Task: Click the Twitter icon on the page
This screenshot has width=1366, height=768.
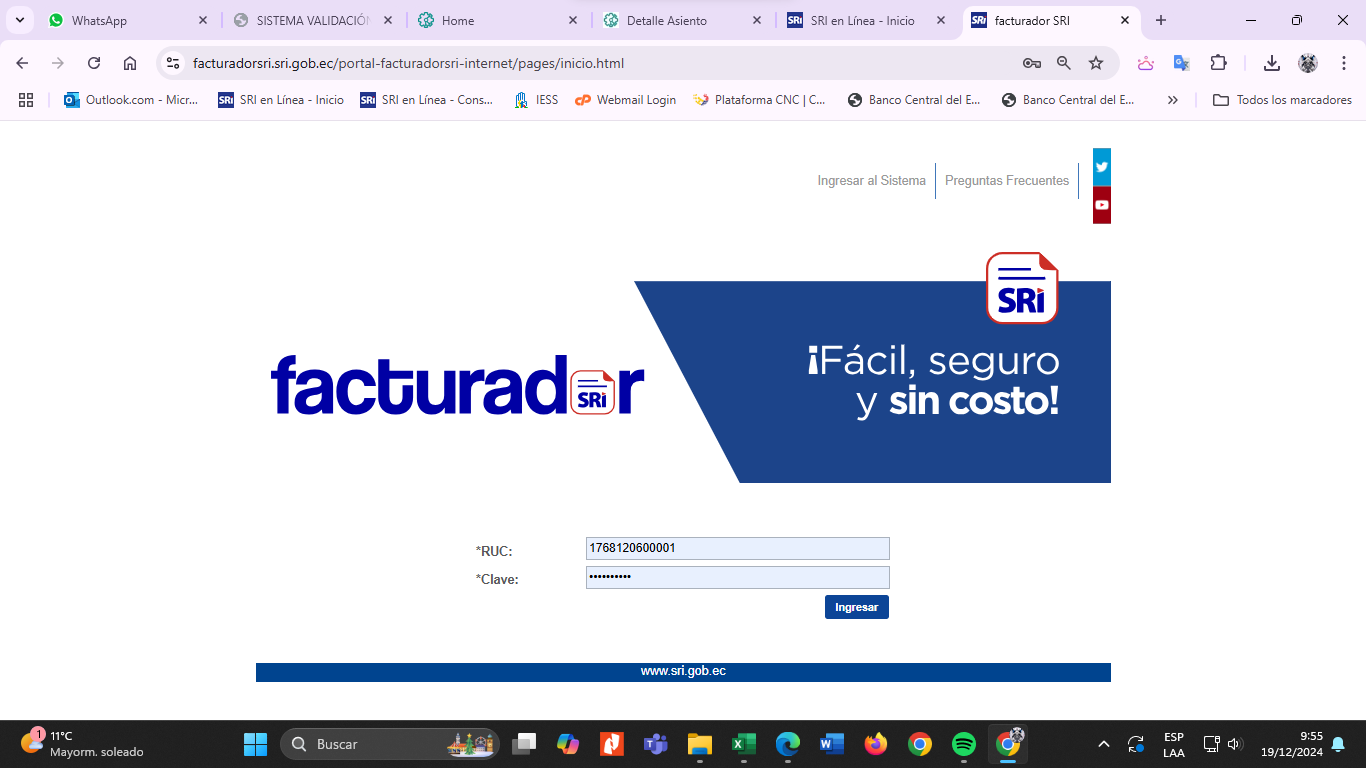Action: [x=1101, y=167]
